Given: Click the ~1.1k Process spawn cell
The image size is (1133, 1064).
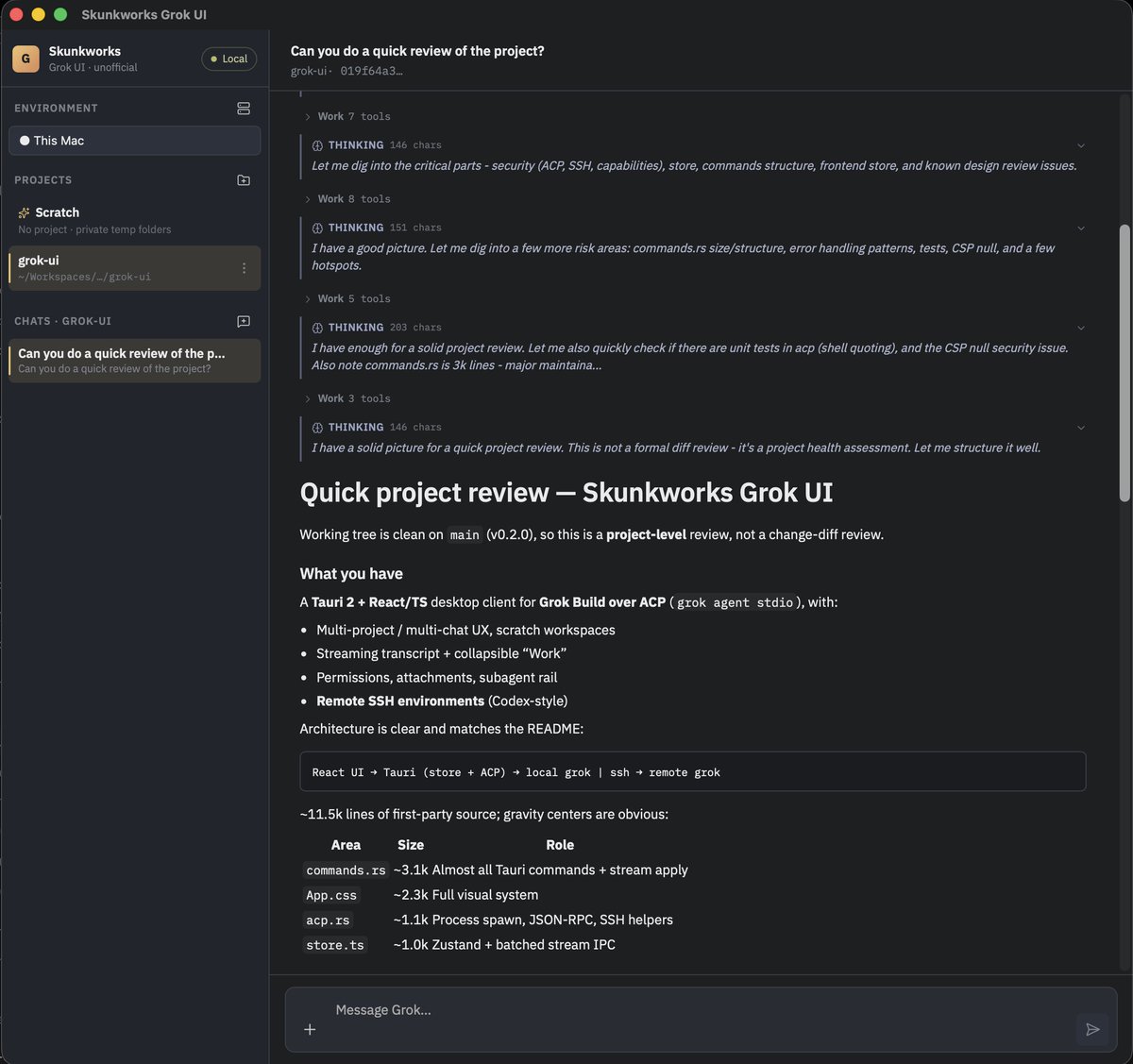Looking at the screenshot, I should (533, 920).
